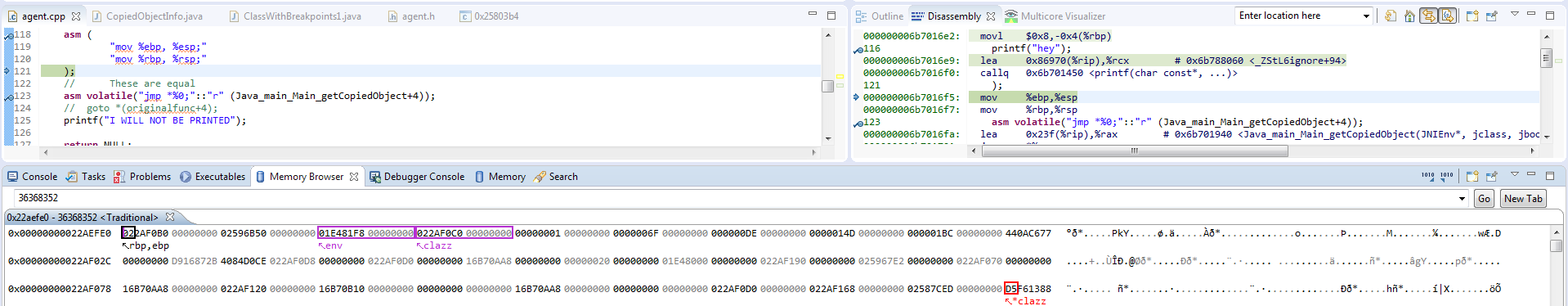Switch to the Outline view tab
1568x306 pixels.
click(x=880, y=16)
